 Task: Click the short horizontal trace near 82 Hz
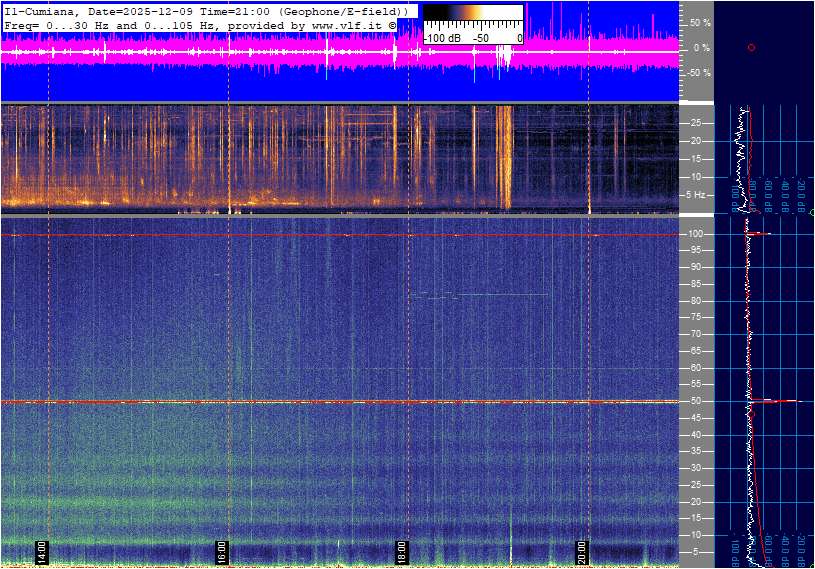pos(480,295)
